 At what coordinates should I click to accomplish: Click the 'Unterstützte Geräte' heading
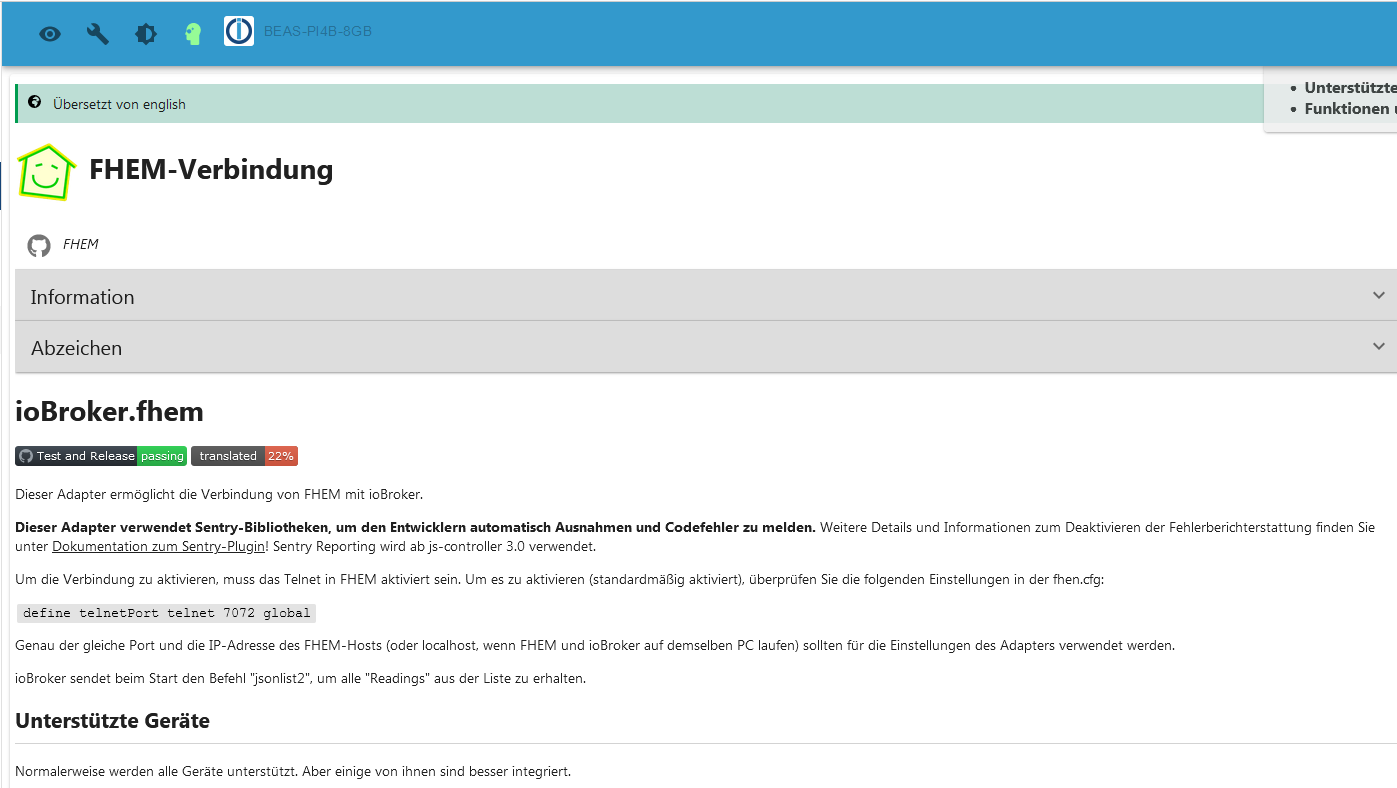pos(112,721)
